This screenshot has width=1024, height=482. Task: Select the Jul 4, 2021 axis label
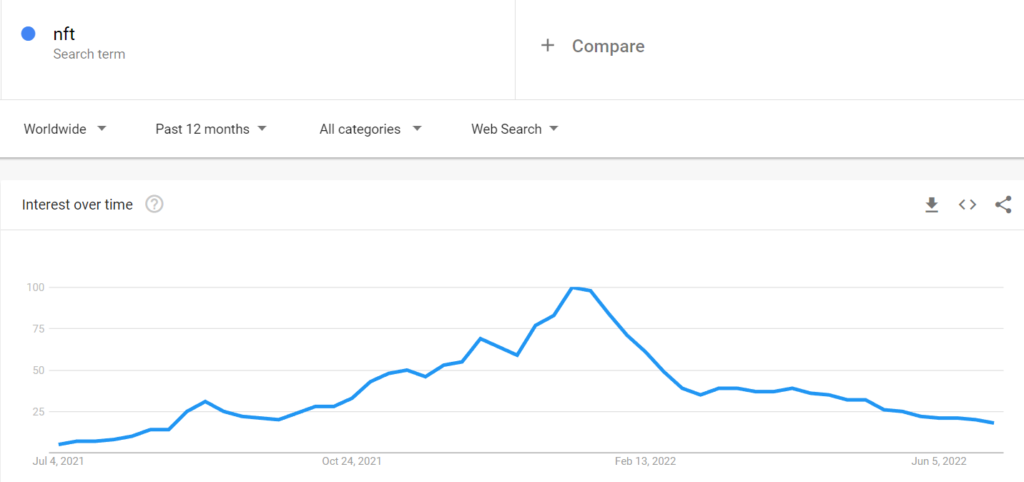click(x=58, y=461)
